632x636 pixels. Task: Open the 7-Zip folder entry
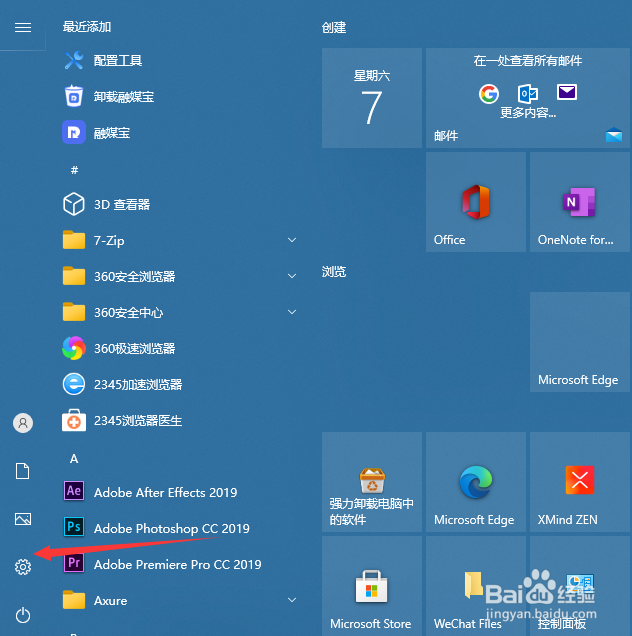pyautogui.click(x=179, y=240)
